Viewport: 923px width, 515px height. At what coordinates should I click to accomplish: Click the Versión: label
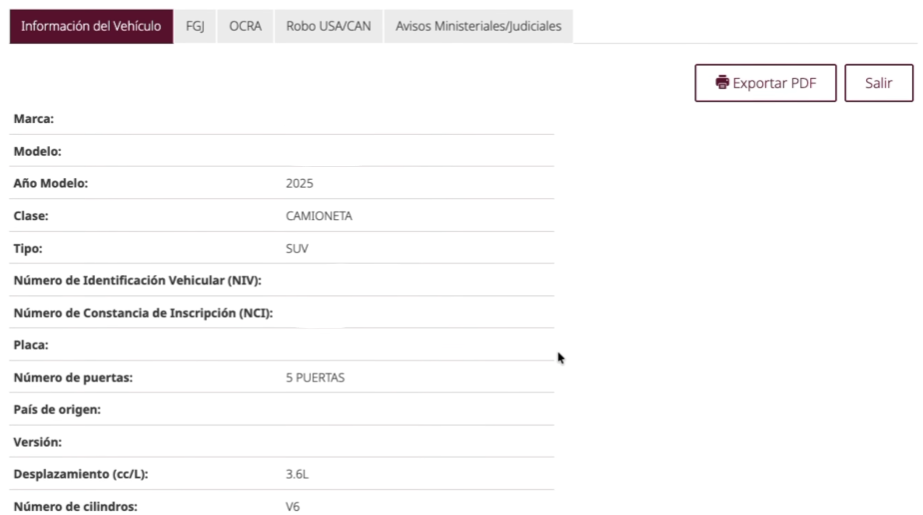[x=38, y=442]
